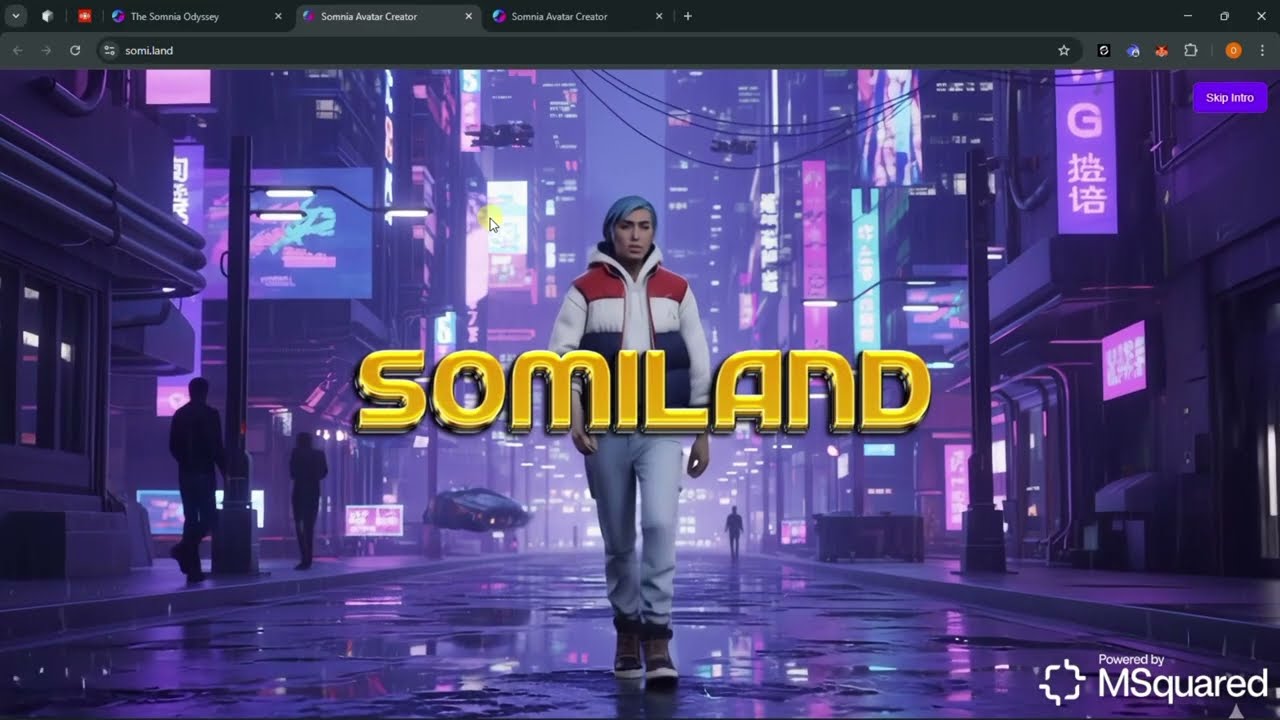The height and width of the screenshot is (720, 1280).
Task: Open the blue wallet extension icon
Action: coord(1133,50)
